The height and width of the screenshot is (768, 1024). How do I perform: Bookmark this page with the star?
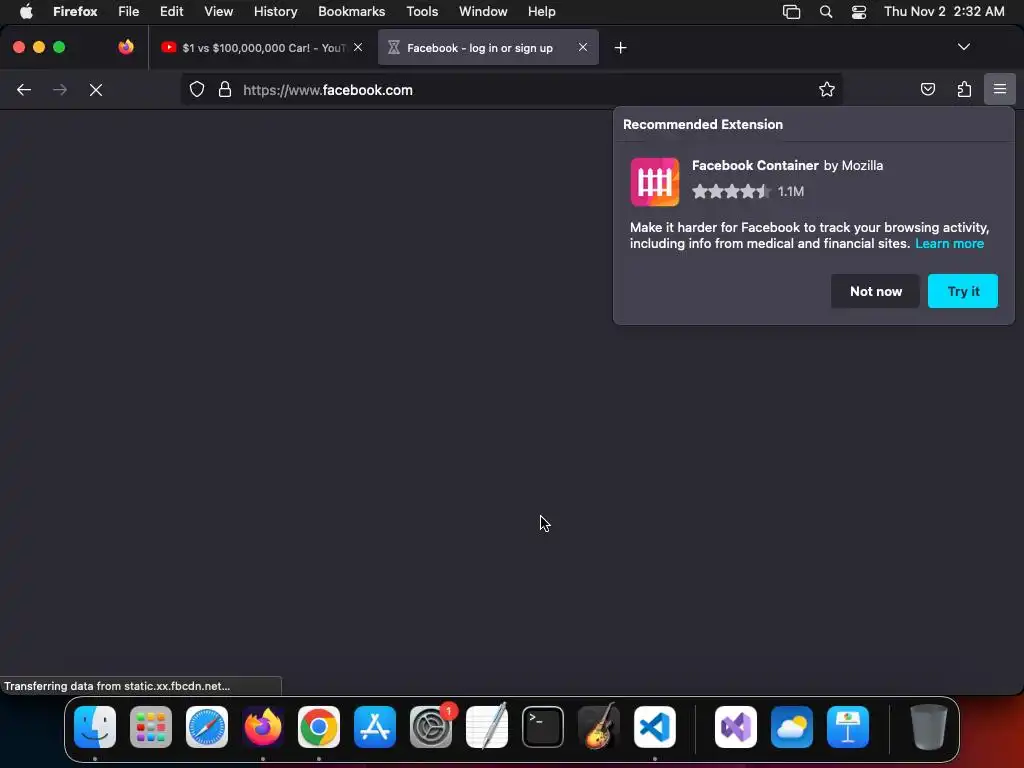(x=827, y=89)
